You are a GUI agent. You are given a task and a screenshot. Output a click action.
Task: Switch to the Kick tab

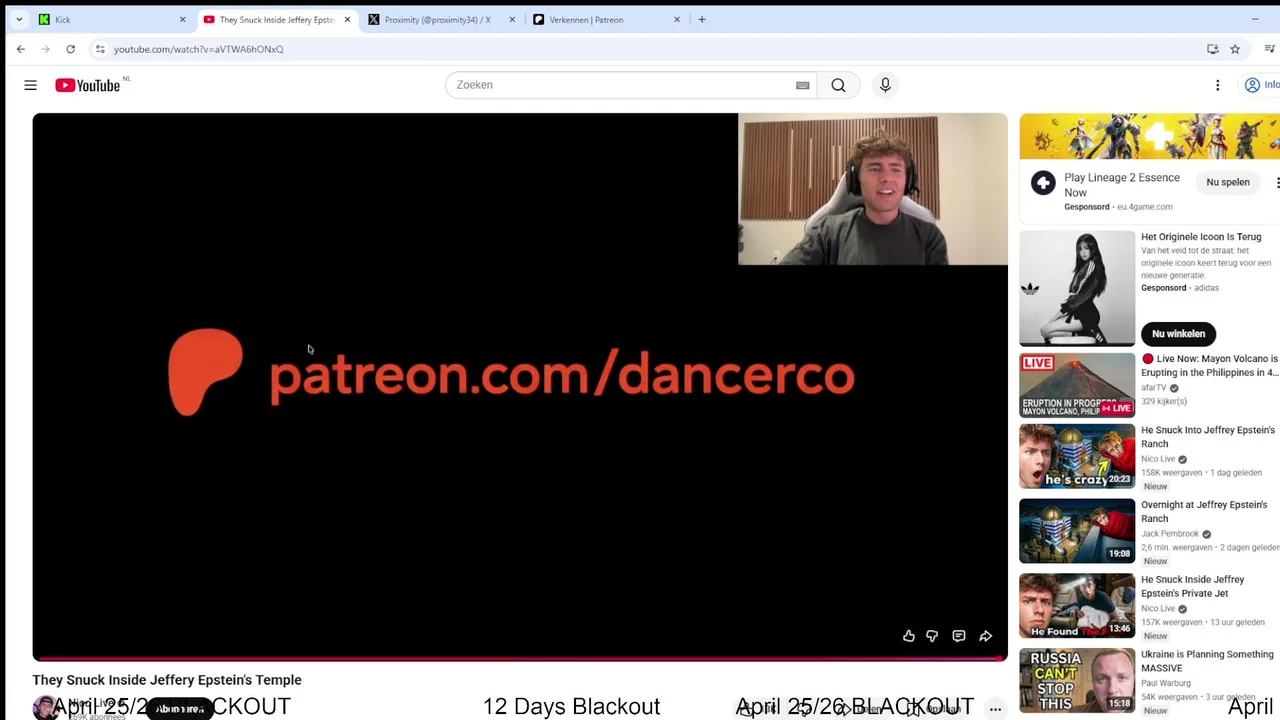point(112,19)
